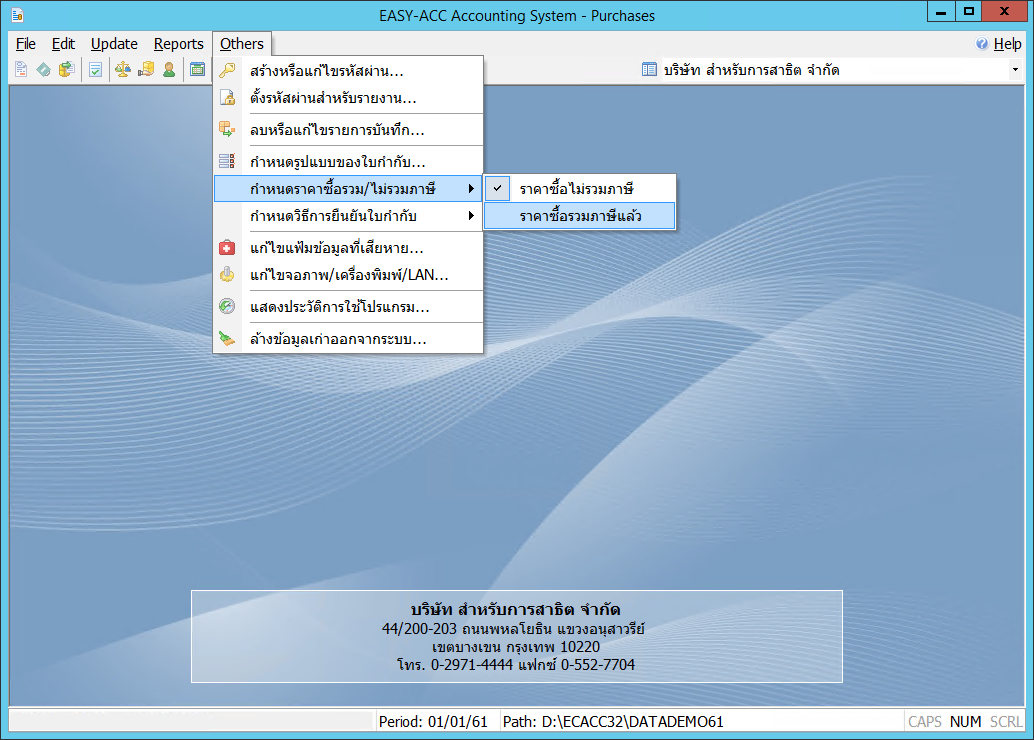Screen dimensions: 1034x740
Task: Click the padlock document icon for report password
Action: [228, 98]
